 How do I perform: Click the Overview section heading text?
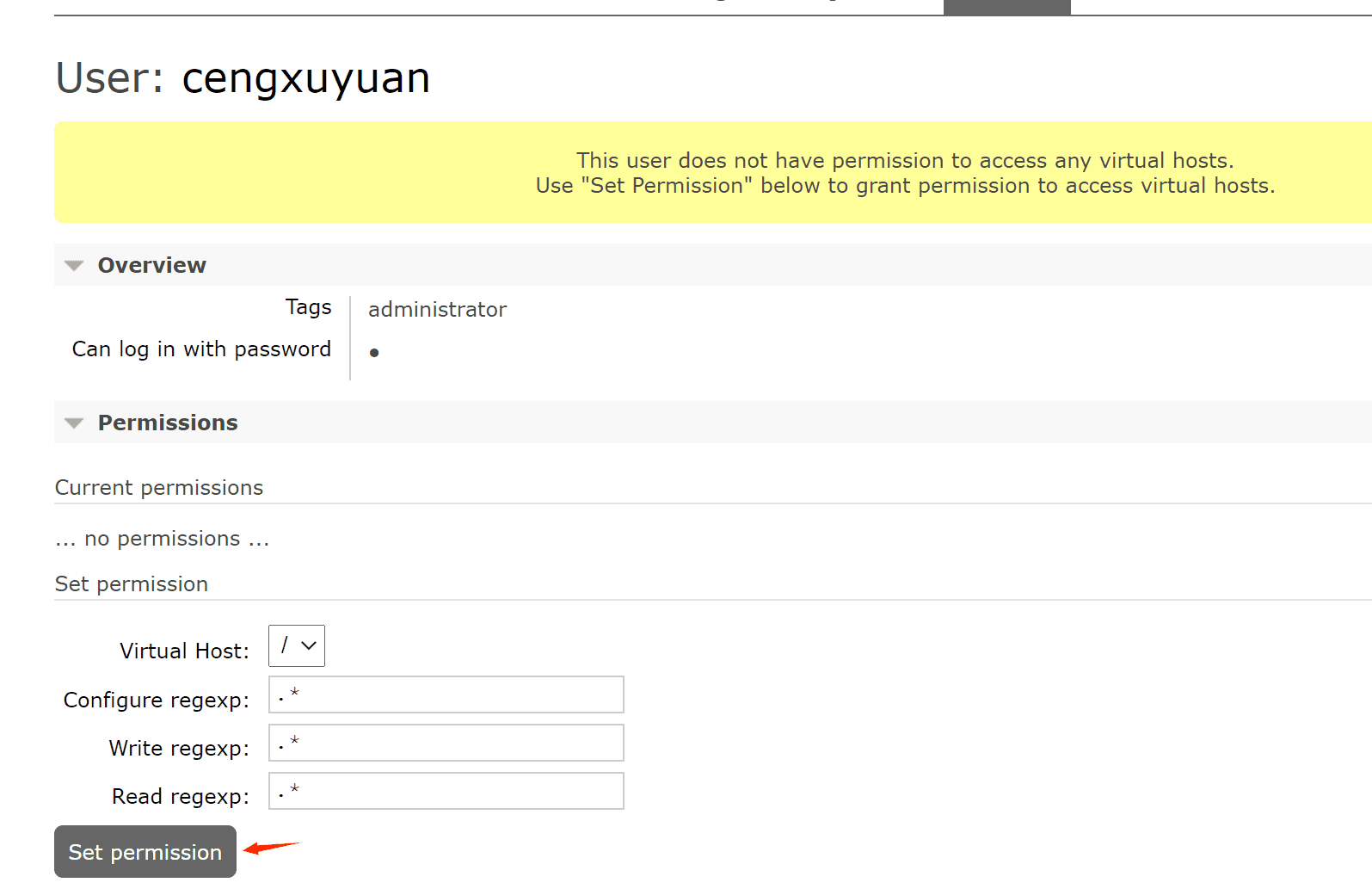(152, 266)
